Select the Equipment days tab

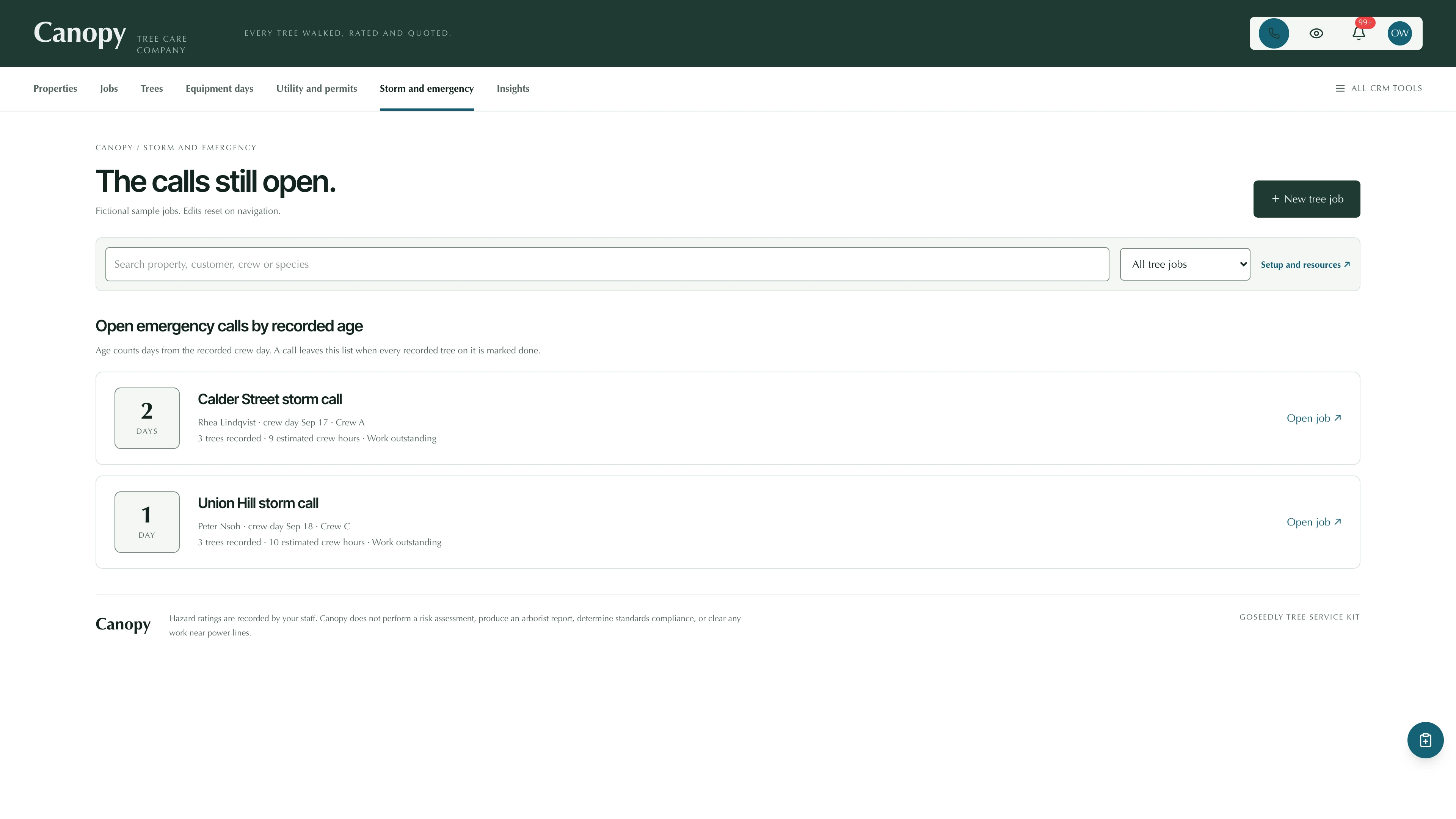click(219, 88)
